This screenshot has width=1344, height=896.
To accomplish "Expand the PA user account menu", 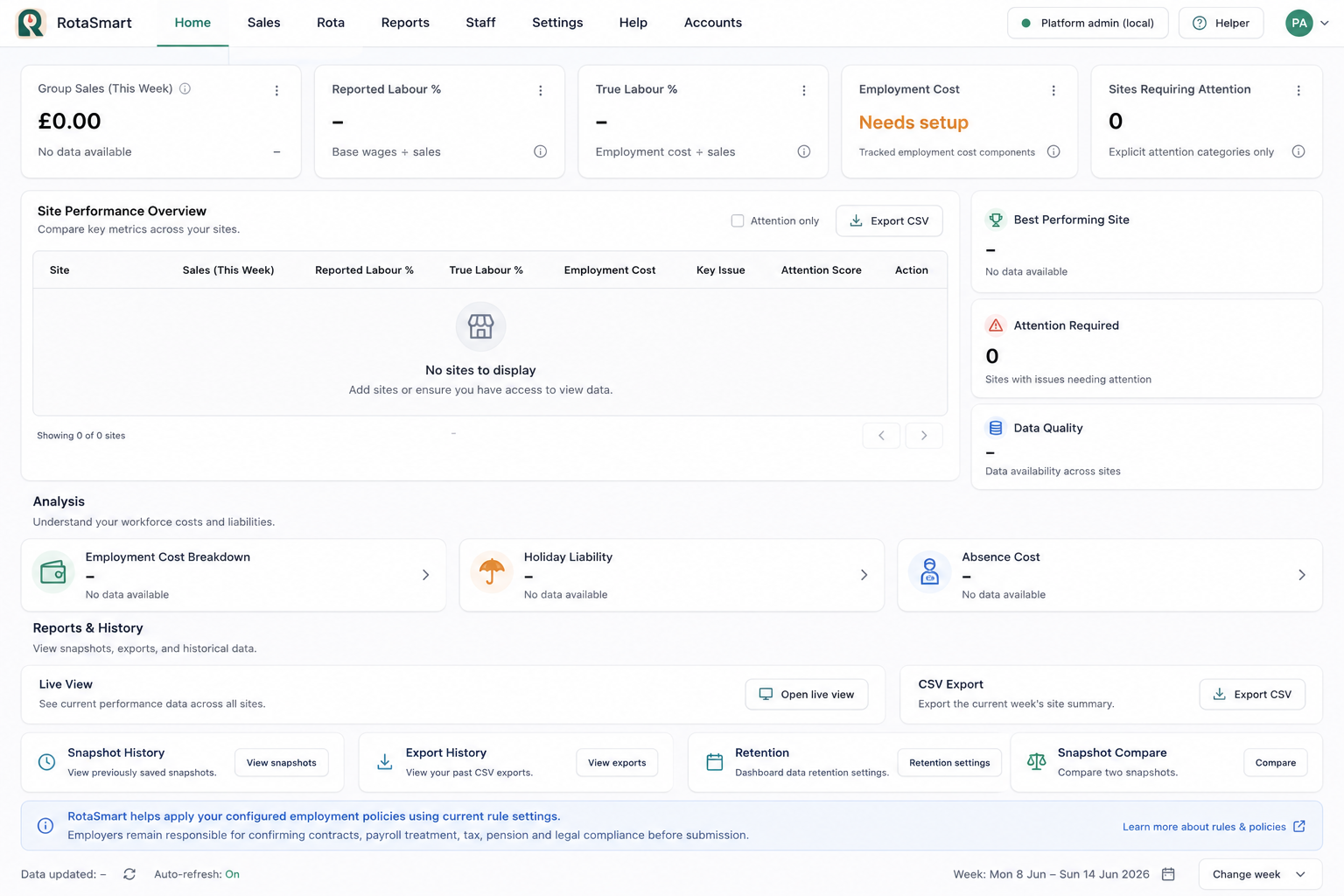I will pyautogui.click(x=1307, y=24).
